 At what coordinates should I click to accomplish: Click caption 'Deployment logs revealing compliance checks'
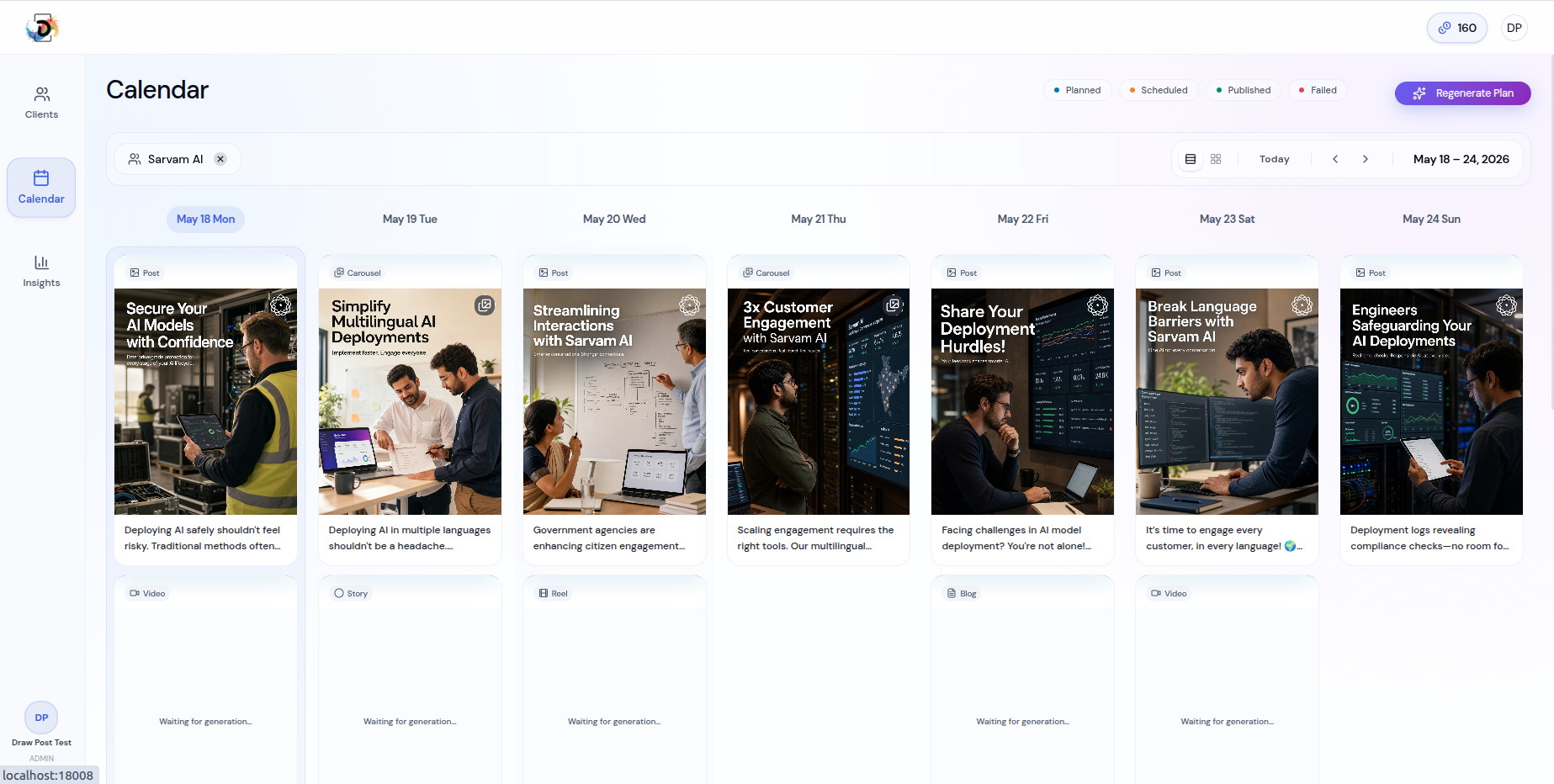pyautogui.click(x=1429, y=538)
